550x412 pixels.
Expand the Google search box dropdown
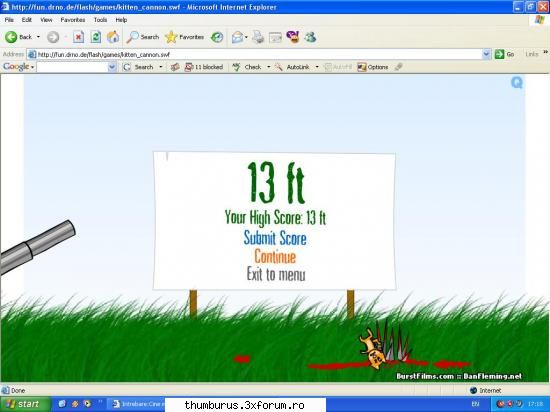[112, 67]
